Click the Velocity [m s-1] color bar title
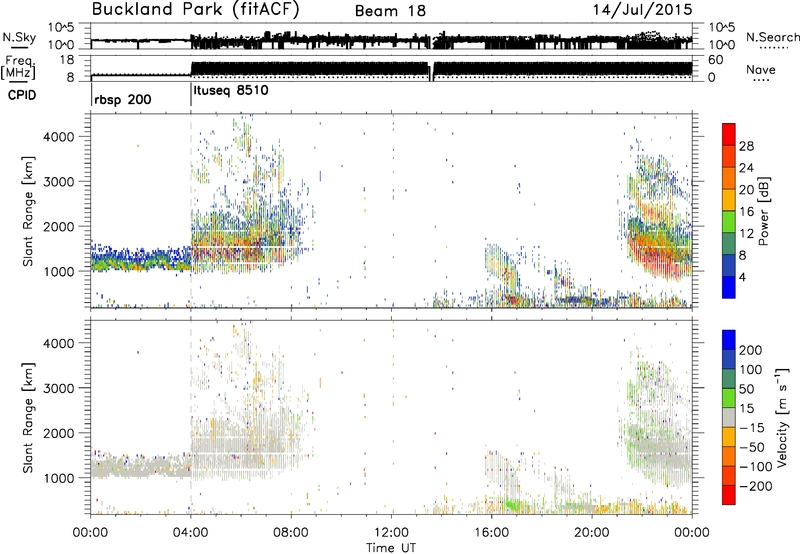This screenshot has height=554, width=800. pos(782,417)
